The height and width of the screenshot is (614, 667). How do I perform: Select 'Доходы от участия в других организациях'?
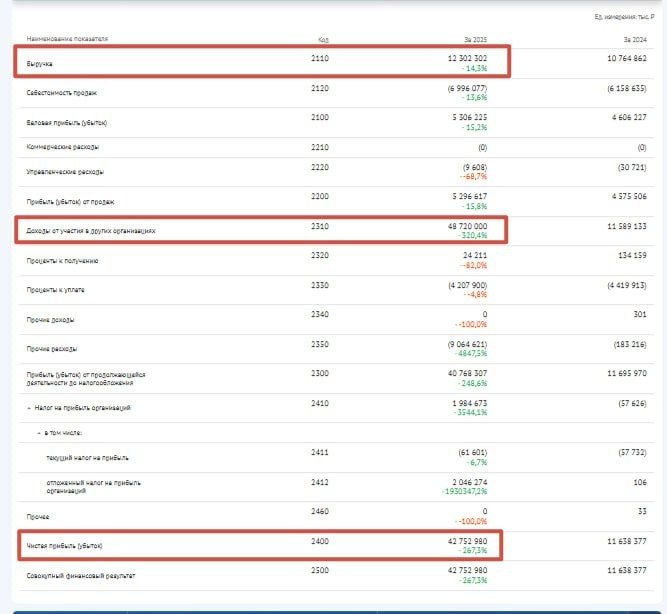(x=91, y=231)
